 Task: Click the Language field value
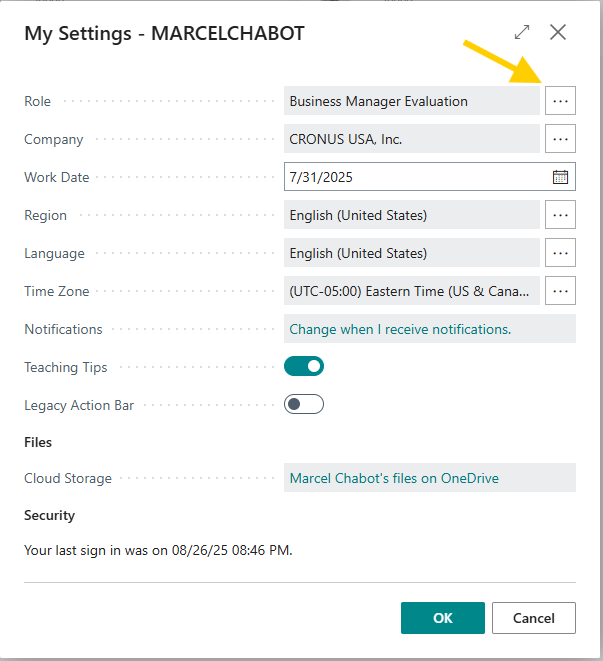411,253
